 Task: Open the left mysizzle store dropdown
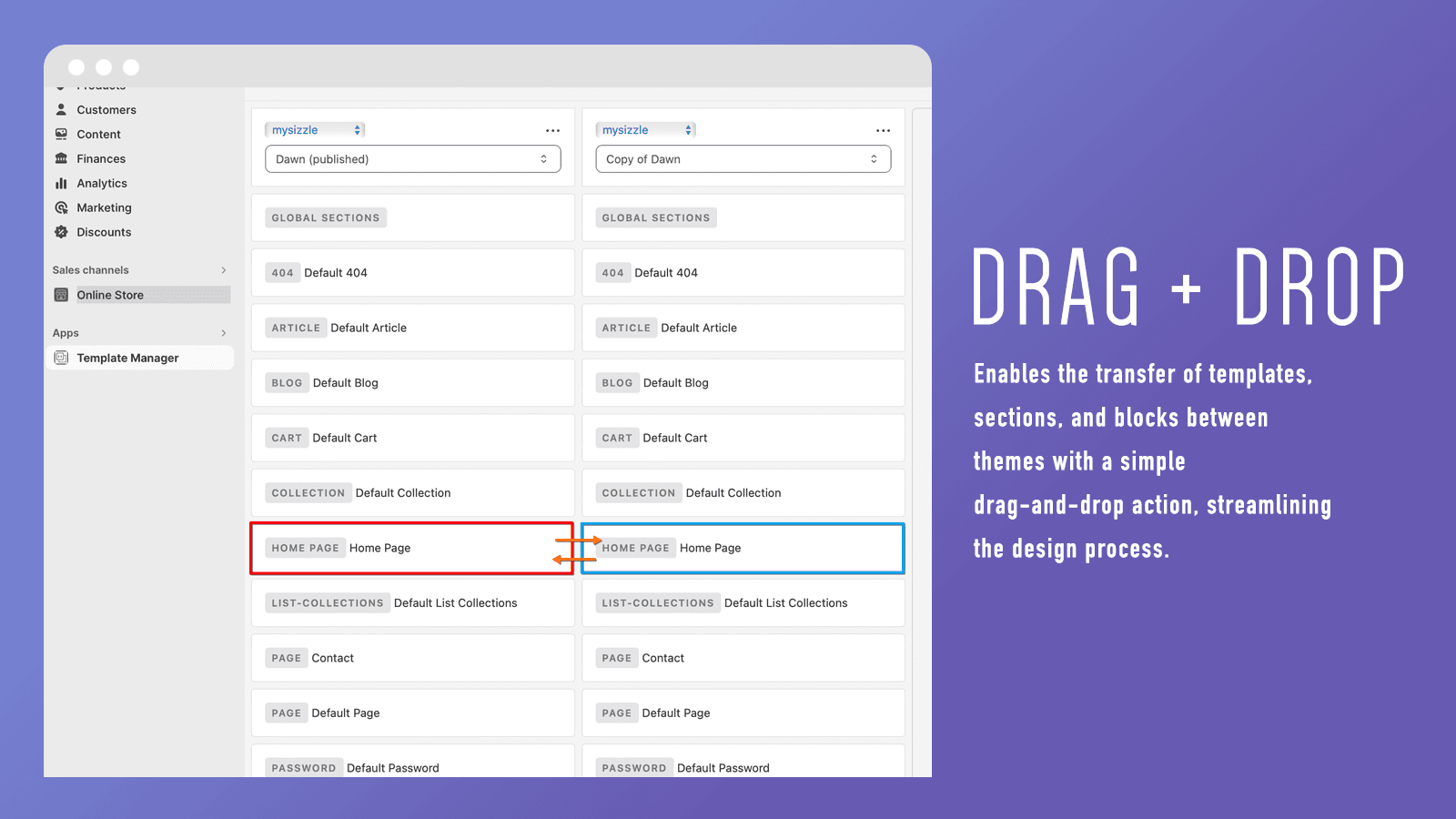[315, 130]
